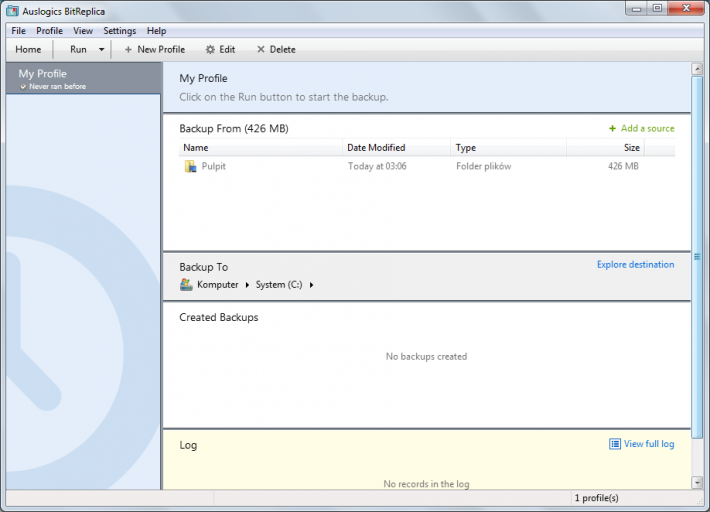Open the File menu

pyautogui.click(x=19, y=31)
